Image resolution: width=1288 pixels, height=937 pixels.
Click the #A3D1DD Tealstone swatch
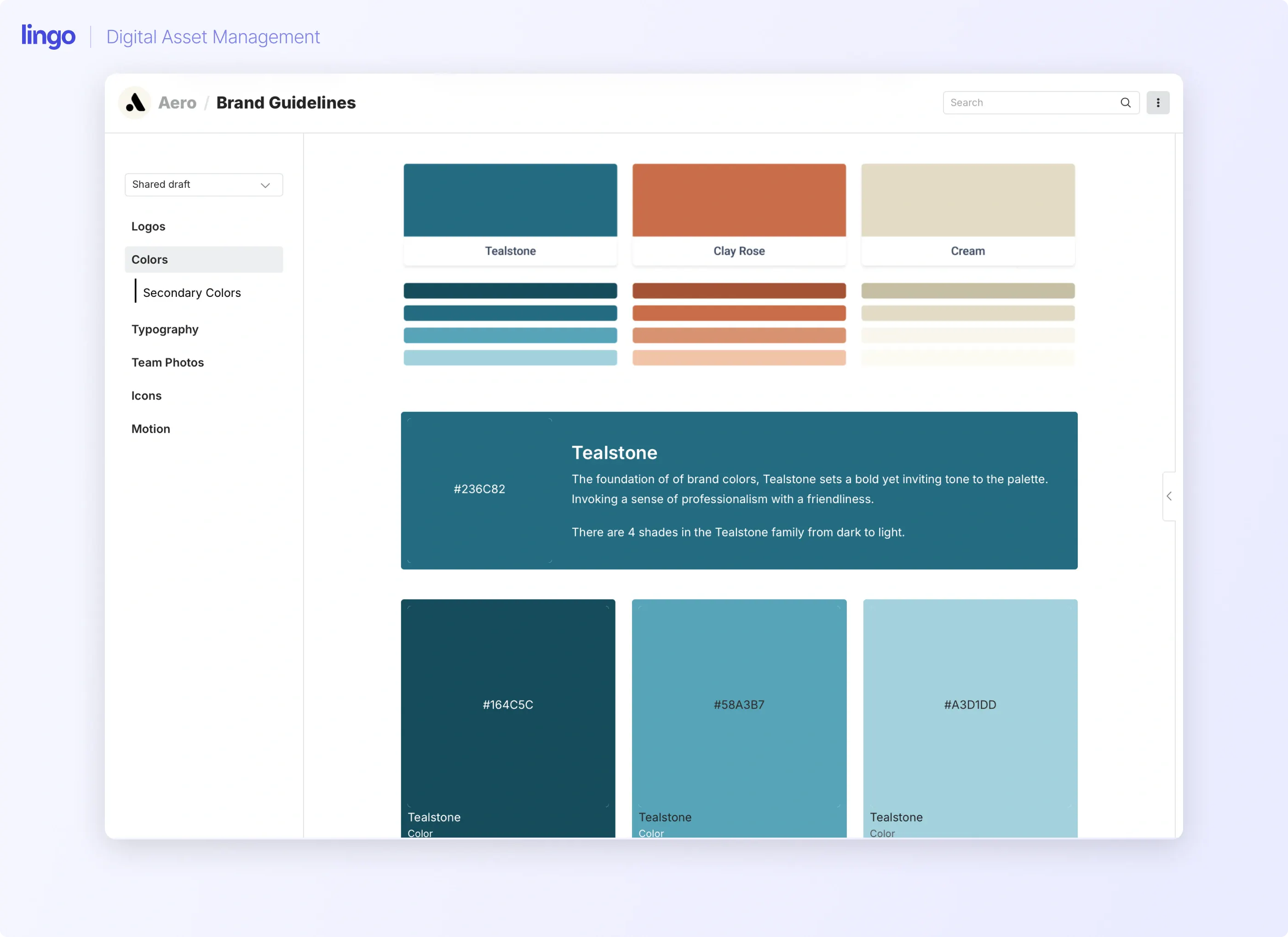click(970, 705)
